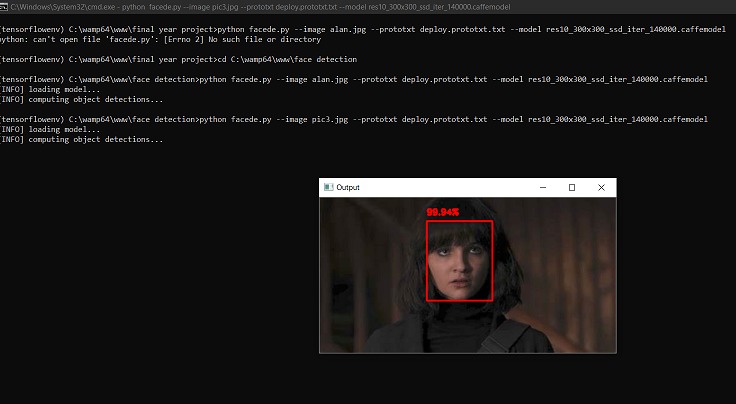This screenshot has width=736, height=404.
Task: Click the "can't open file 'facede.py'" error line
Action: [160, 39]
